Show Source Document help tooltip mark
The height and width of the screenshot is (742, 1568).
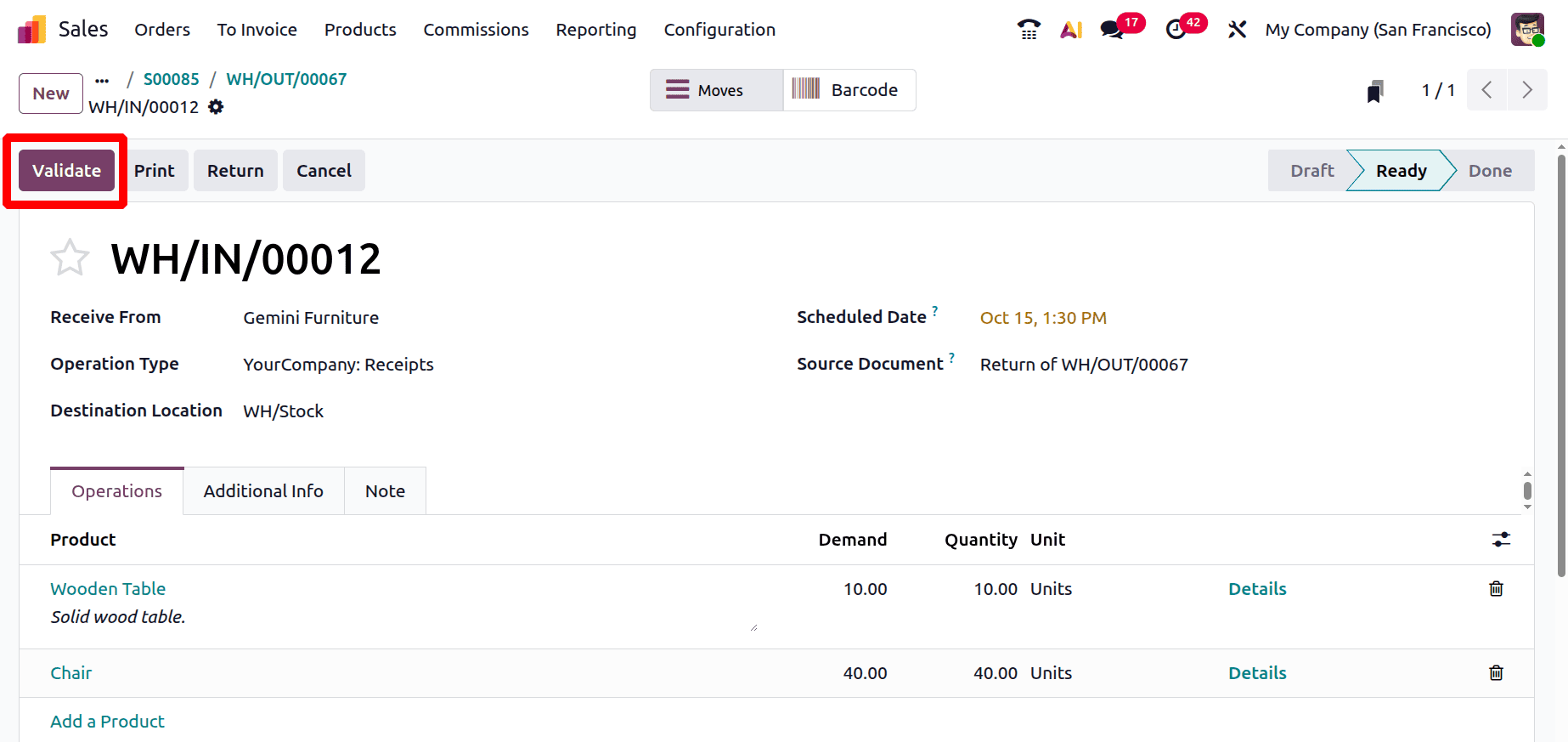951,358
